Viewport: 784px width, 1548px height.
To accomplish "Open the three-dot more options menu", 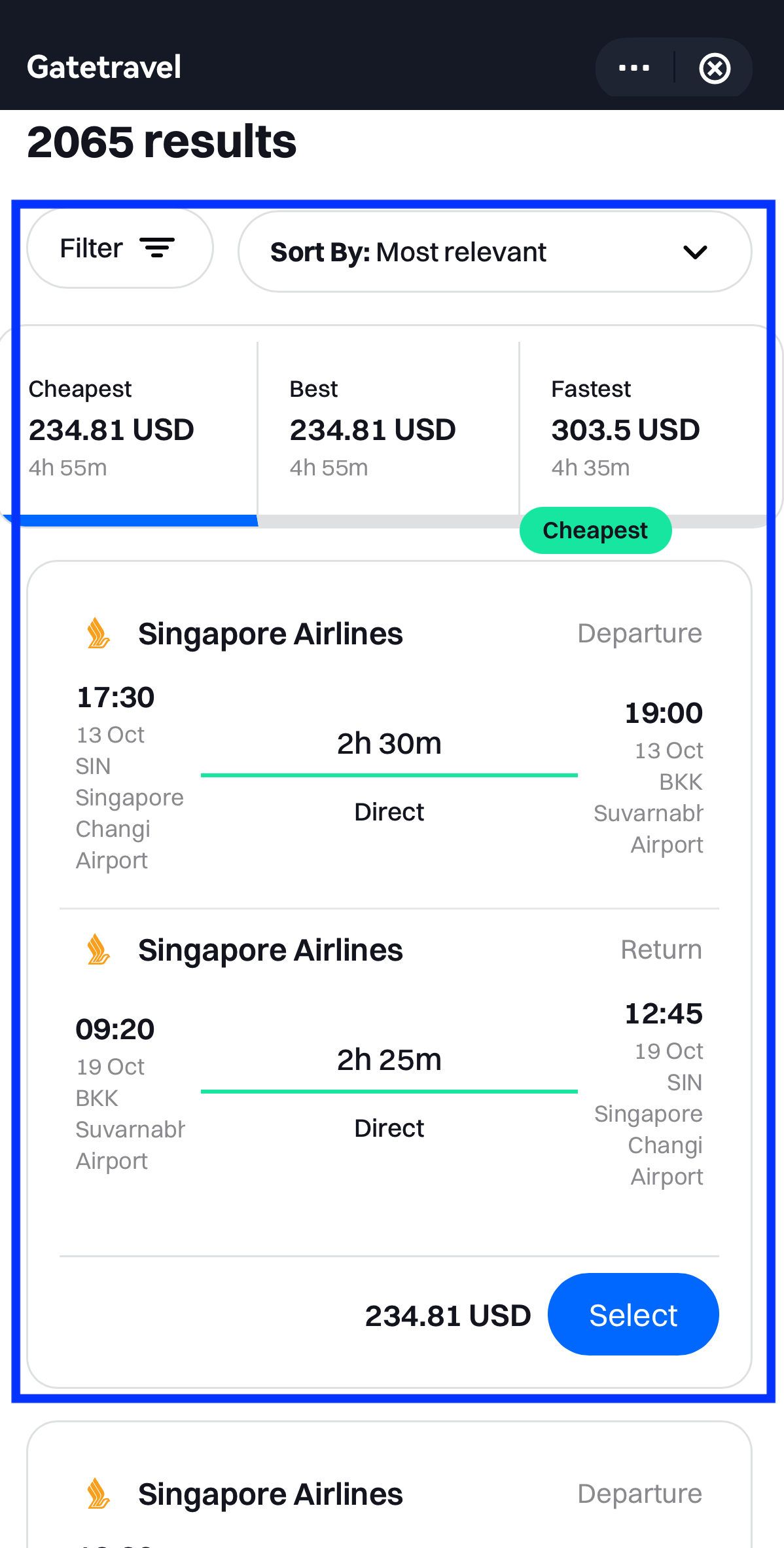I will pos(633,68).
